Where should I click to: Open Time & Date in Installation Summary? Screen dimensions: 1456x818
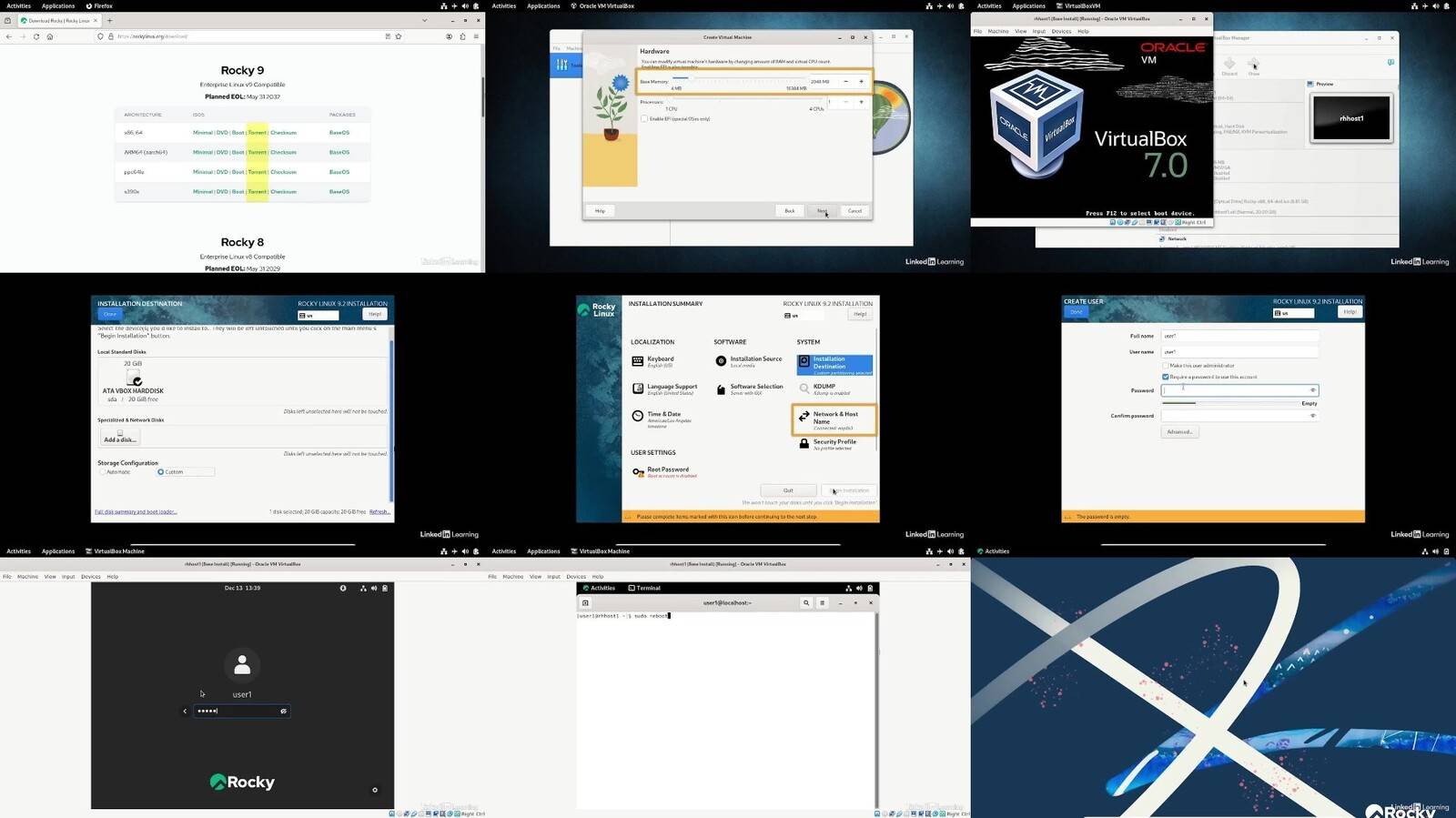click(662, 418)
